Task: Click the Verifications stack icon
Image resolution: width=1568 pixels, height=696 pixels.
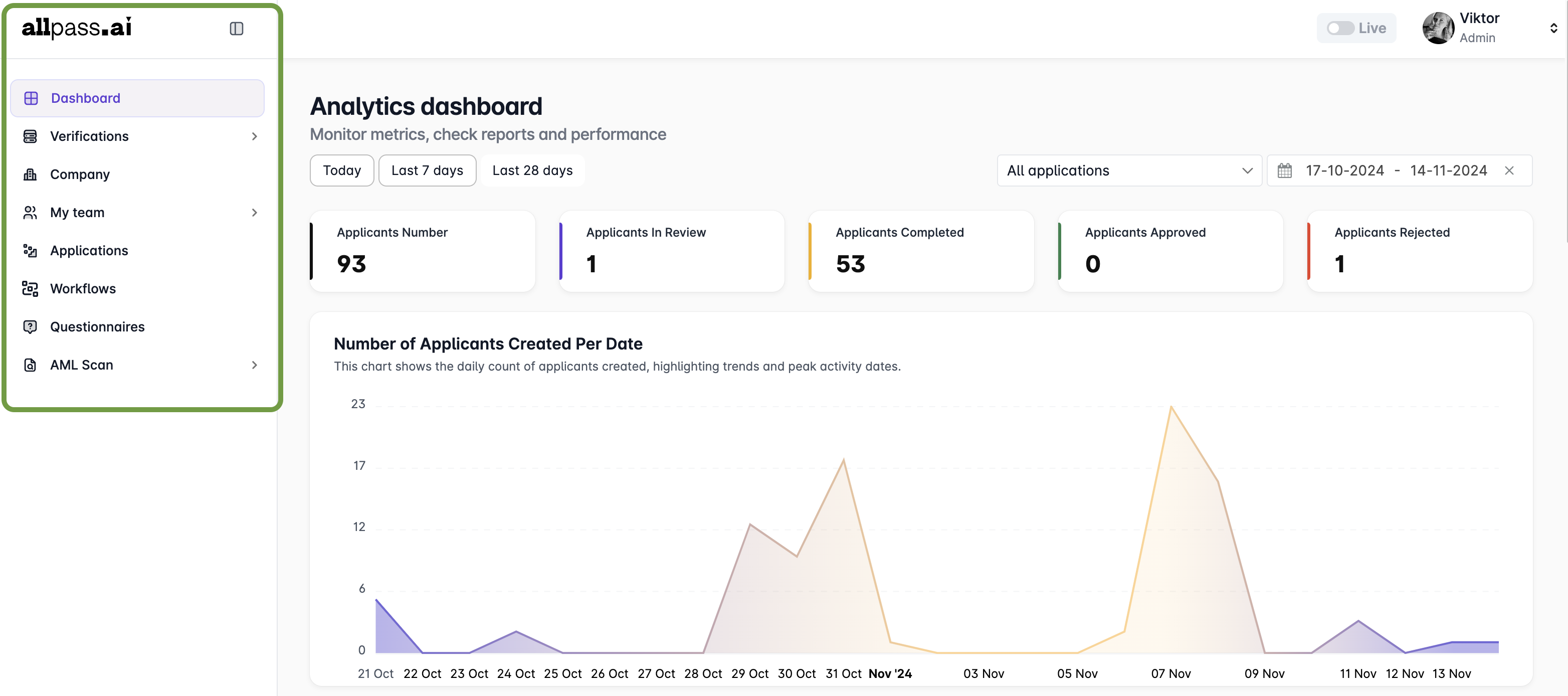Action: (x=30, y=136)
